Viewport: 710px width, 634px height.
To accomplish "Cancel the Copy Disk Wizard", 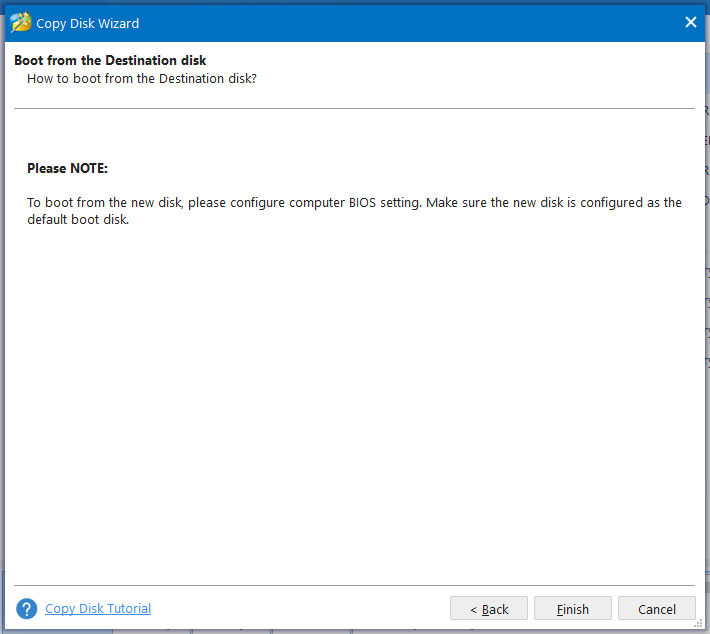I will (x=657, y=608).
